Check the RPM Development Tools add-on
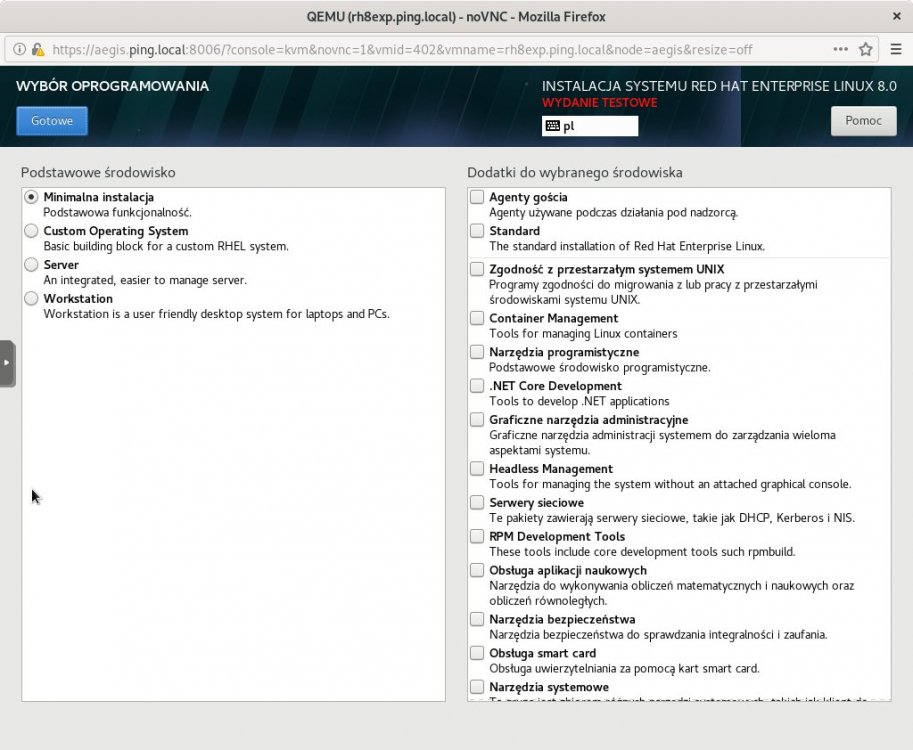 point(477,536)
